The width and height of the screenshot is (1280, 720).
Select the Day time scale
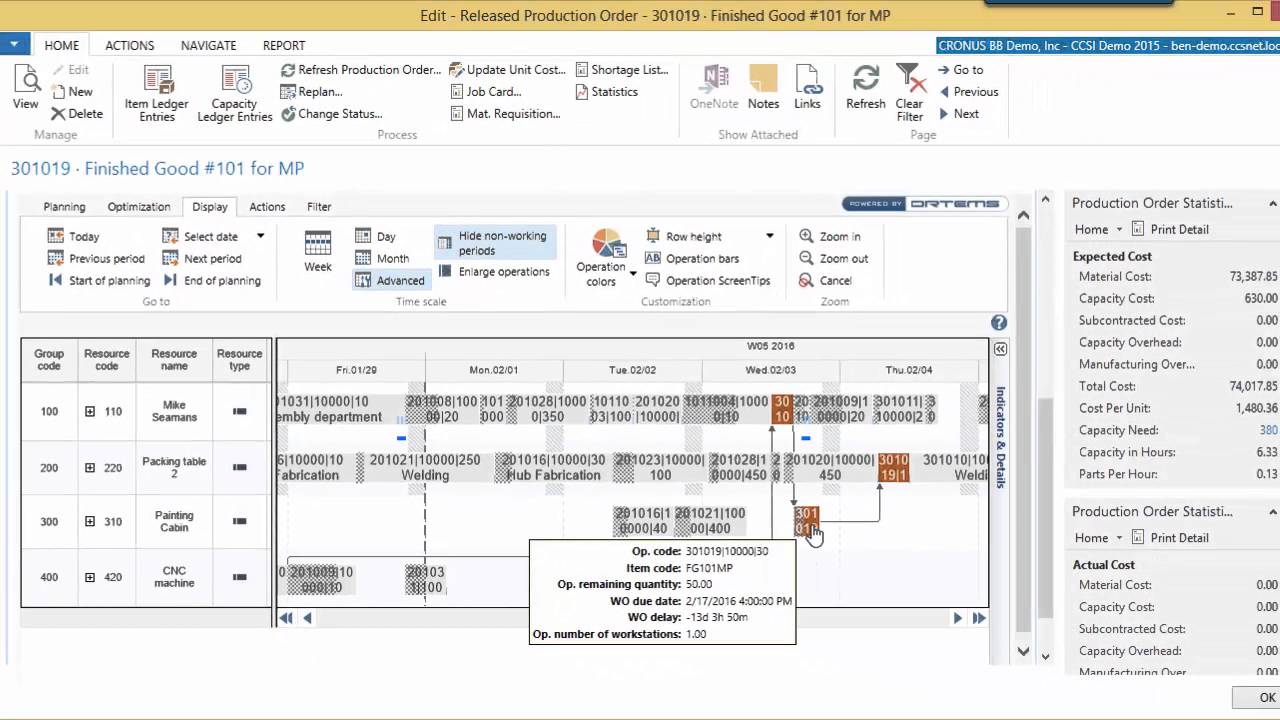[376, 237]
